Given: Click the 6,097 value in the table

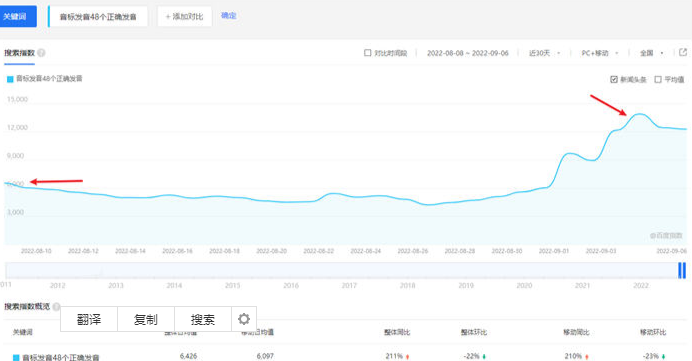Looking at the screenshot, I should pyautogui.click(x=265, y=356).
